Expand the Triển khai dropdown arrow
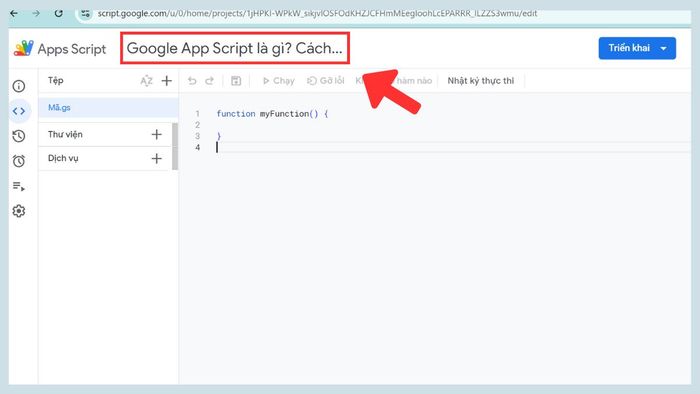Screen dimensions: 700x394 click(x=664, y=48)
